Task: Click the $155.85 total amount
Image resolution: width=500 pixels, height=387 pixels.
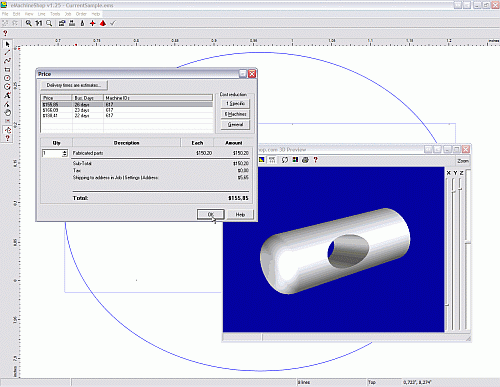Action: [x=238, y=198]
